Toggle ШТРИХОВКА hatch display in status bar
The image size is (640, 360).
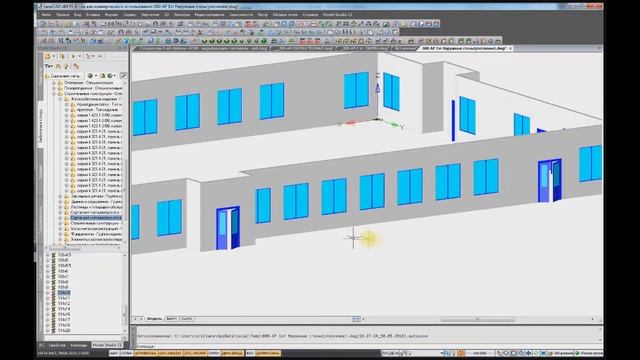(x=268, y=353)
